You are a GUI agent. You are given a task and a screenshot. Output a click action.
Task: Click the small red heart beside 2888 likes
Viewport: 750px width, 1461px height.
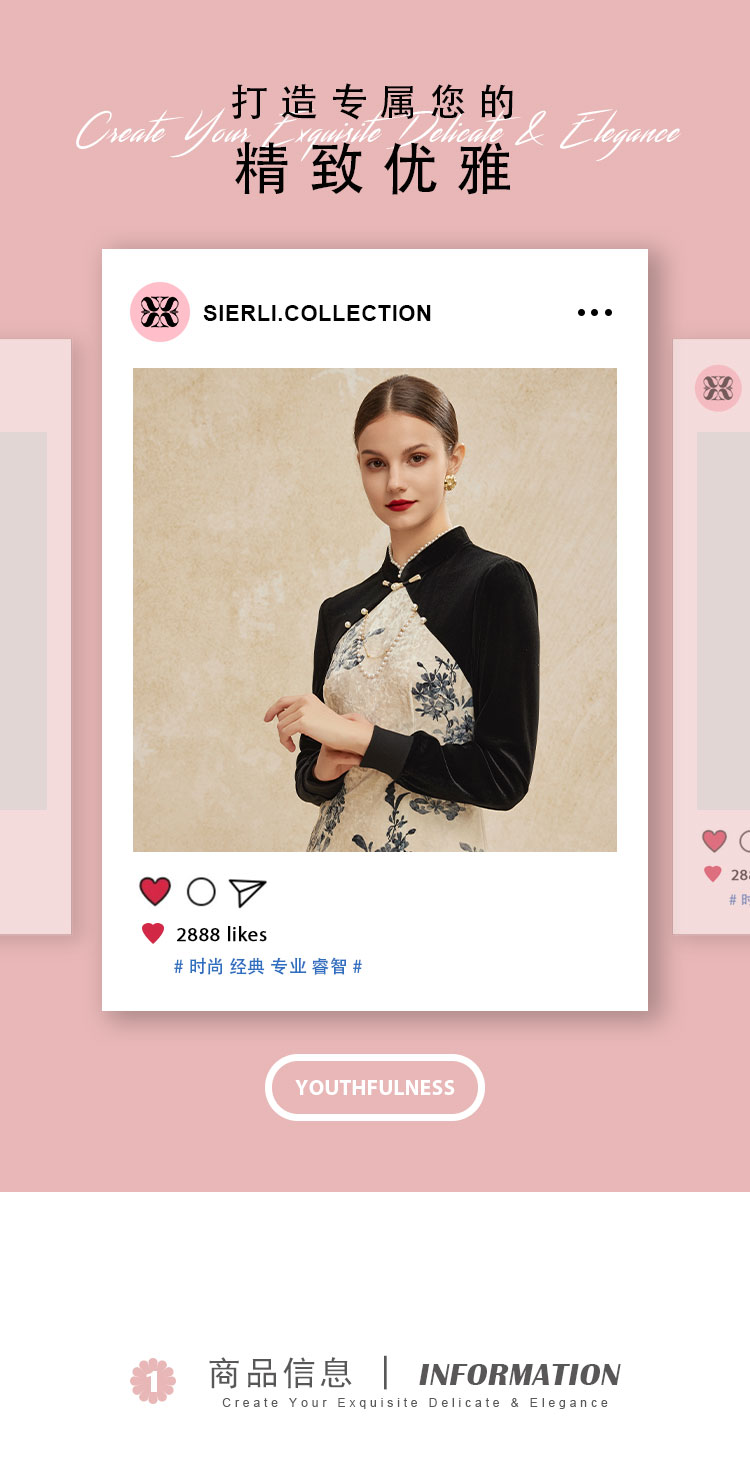pos(153,934)
